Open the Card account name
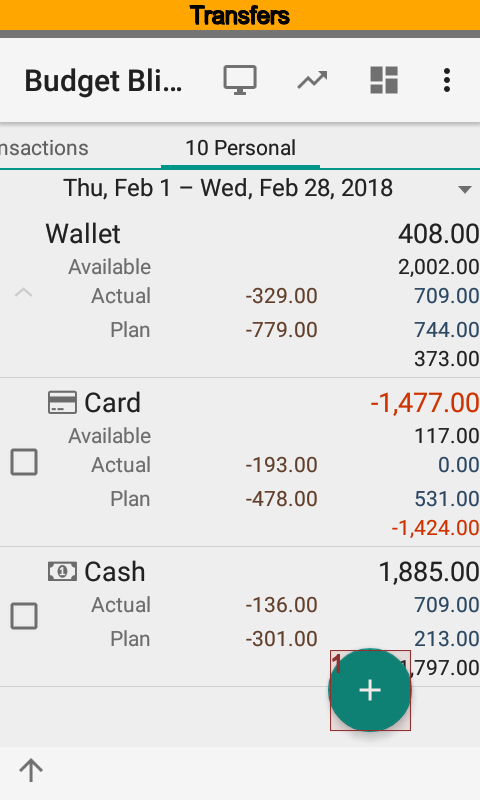480x800 pixels. [112, 403]
